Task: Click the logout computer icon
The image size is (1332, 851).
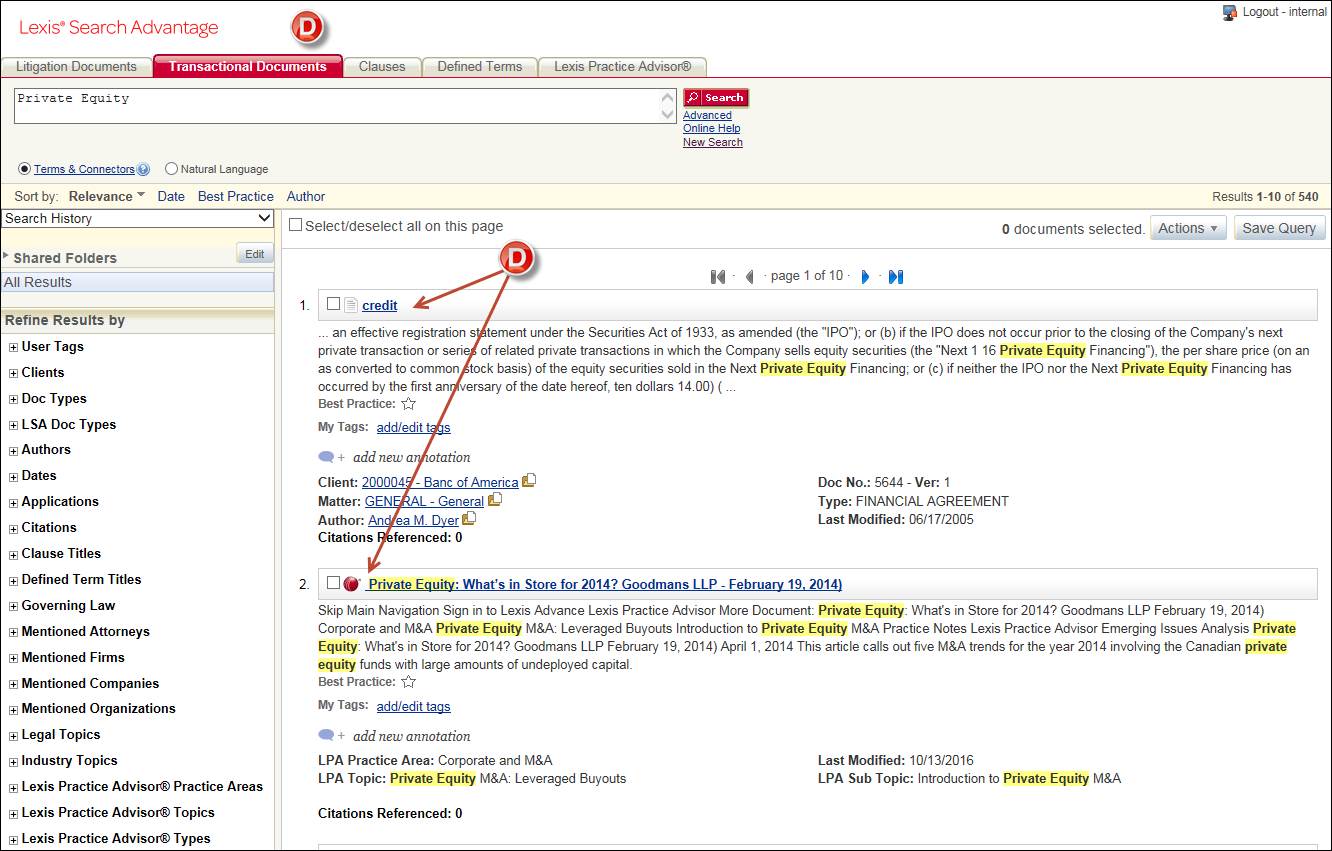Action: (x=1230, y=13)
